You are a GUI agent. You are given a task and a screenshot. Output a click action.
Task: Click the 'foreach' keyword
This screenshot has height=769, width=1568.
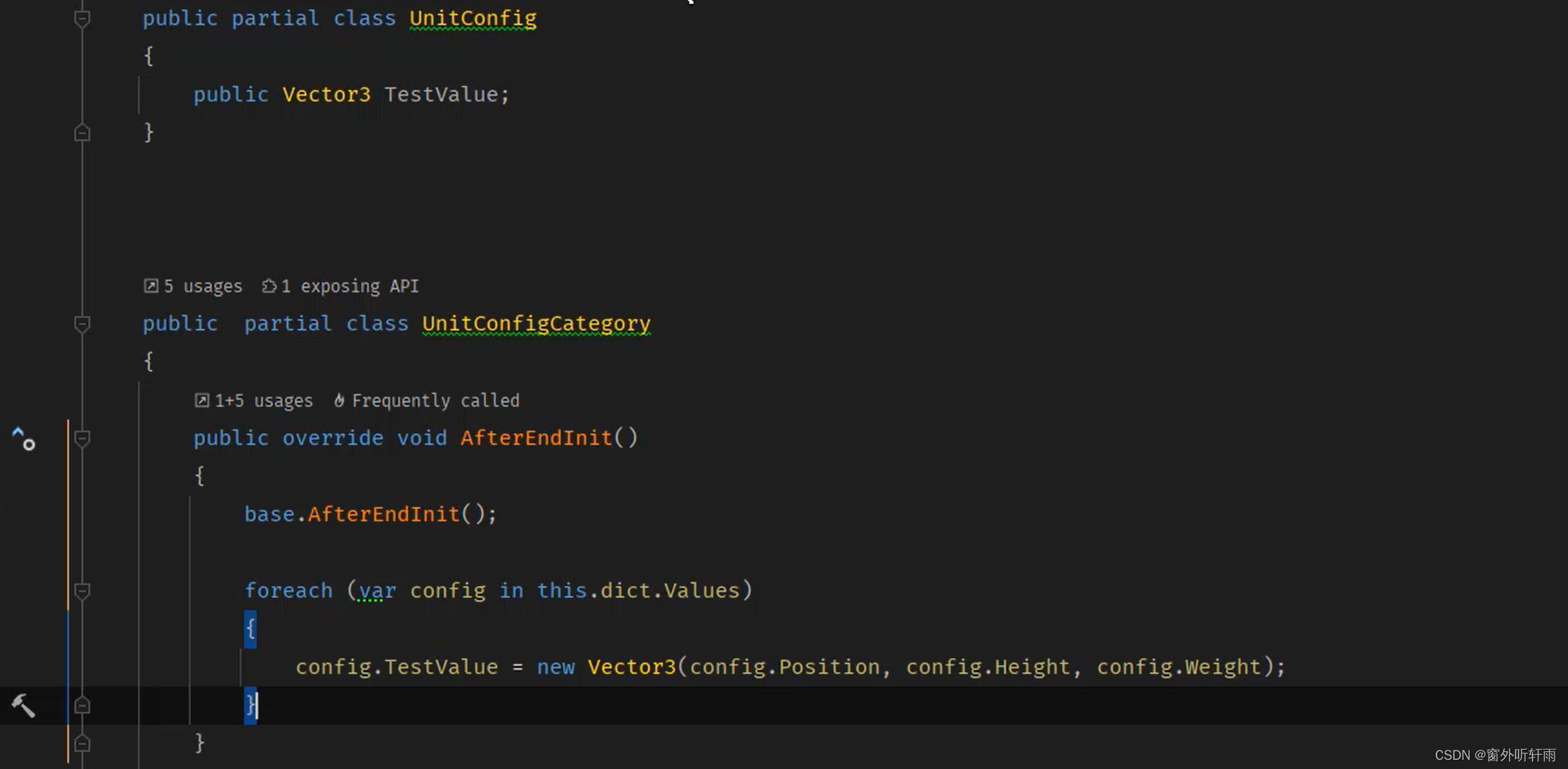click(288, 591)
